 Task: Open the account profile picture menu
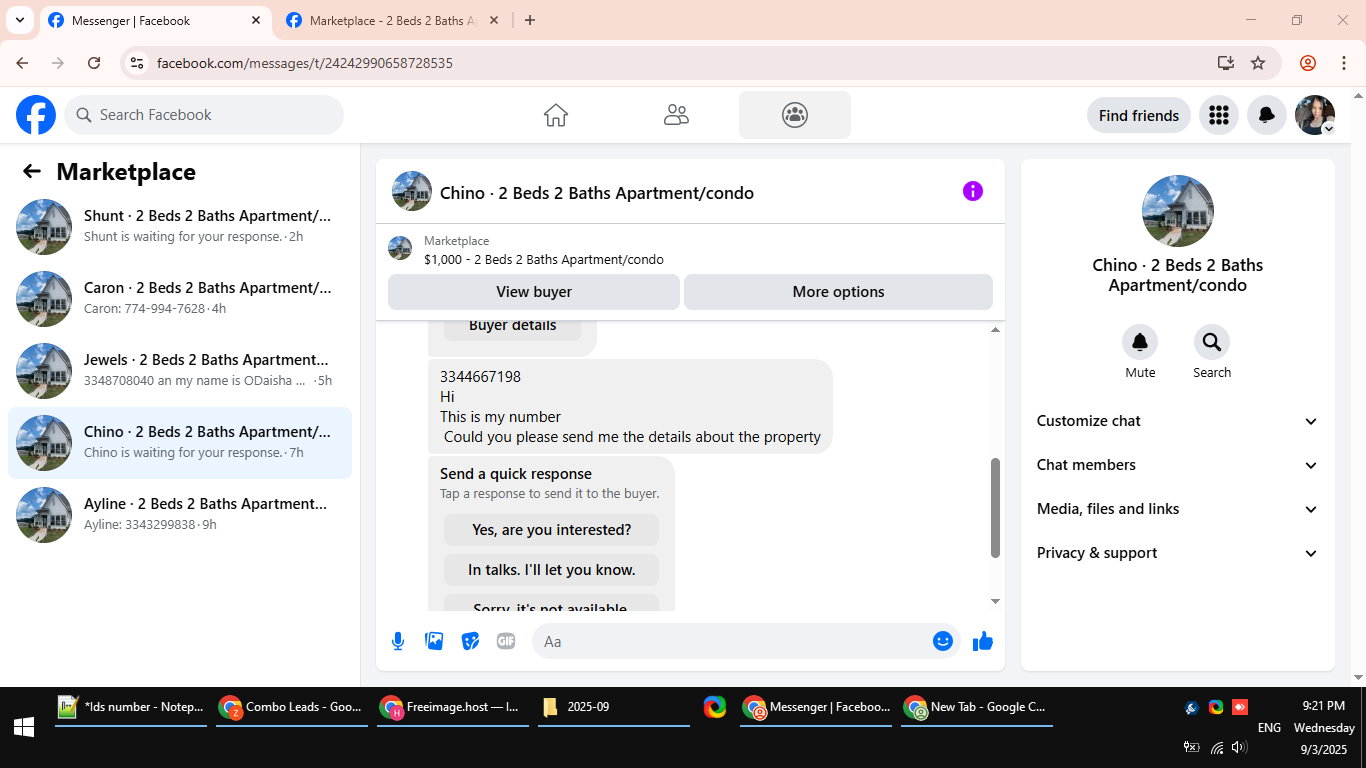[1315, 115]
